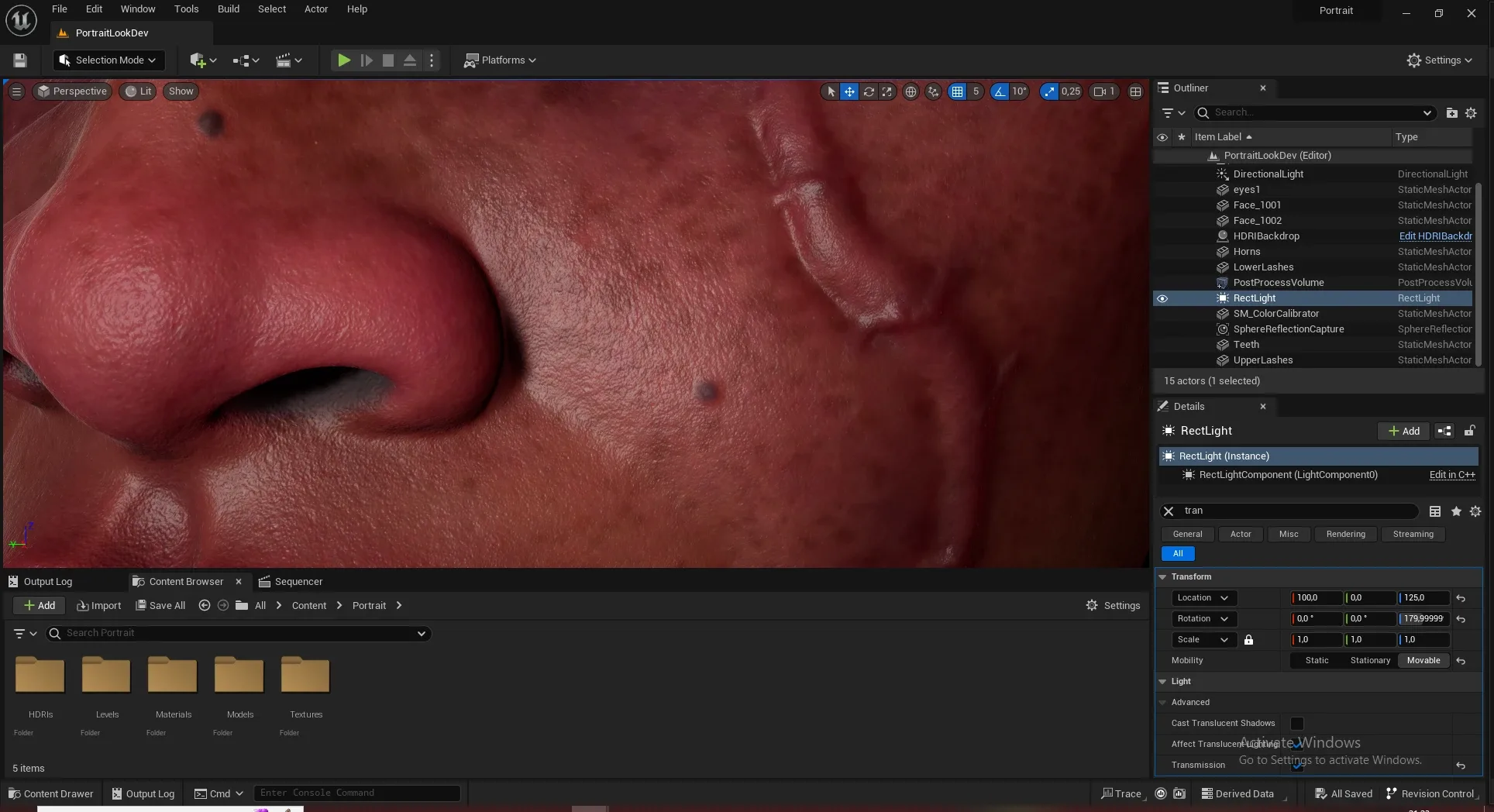Image resolution: width=1494 pixels, height=812 pixels.
Task: Filter details by Rendering category
Action: (x=1345, y=534)
